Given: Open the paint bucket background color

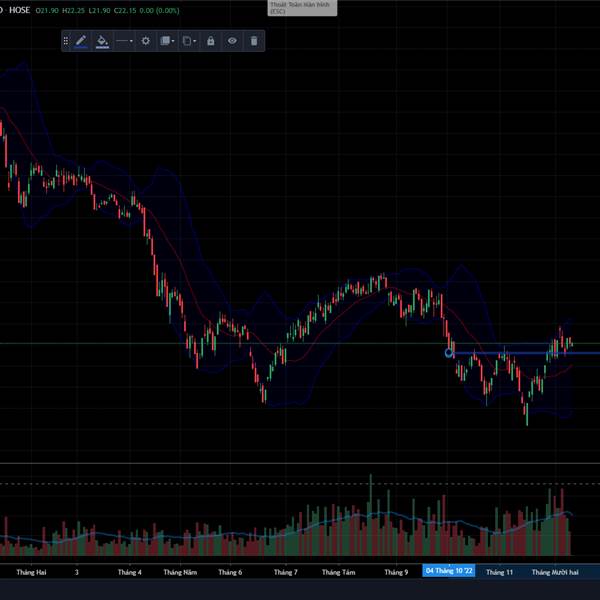Looking at the screenshot, I should pos(102,41).
